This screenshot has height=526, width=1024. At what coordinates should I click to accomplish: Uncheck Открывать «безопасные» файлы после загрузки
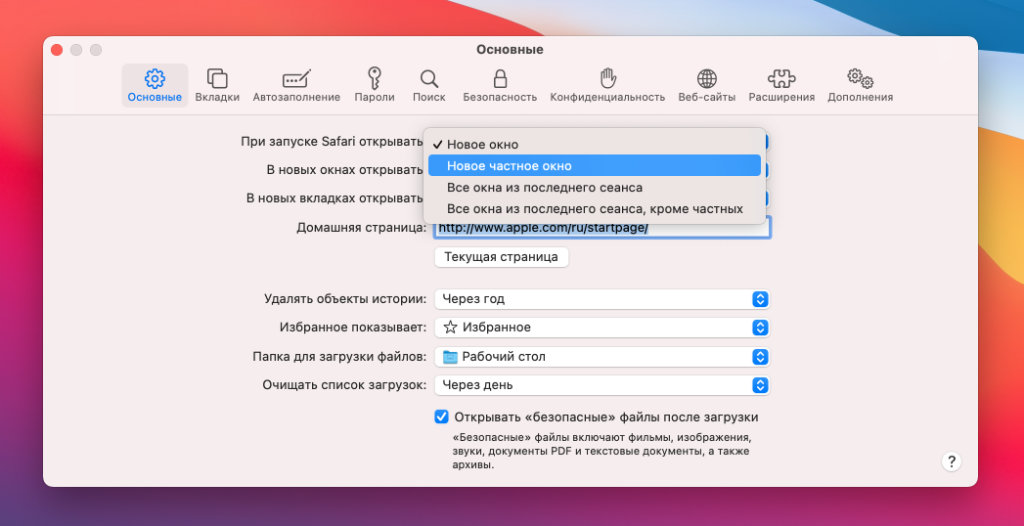pyautogui.click(x=441, y=417)
